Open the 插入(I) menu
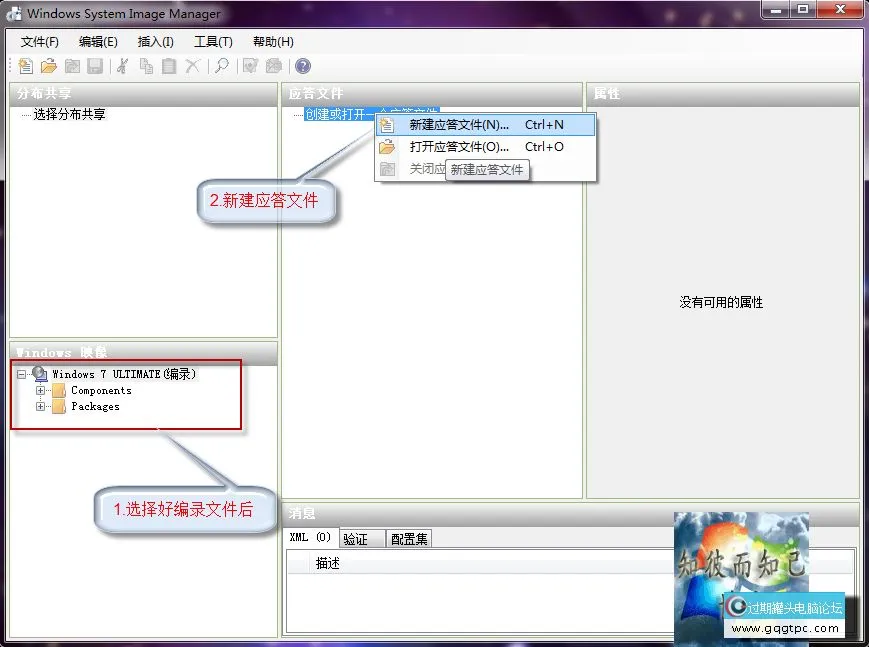The image size is (869, 647). click(155, 41)
